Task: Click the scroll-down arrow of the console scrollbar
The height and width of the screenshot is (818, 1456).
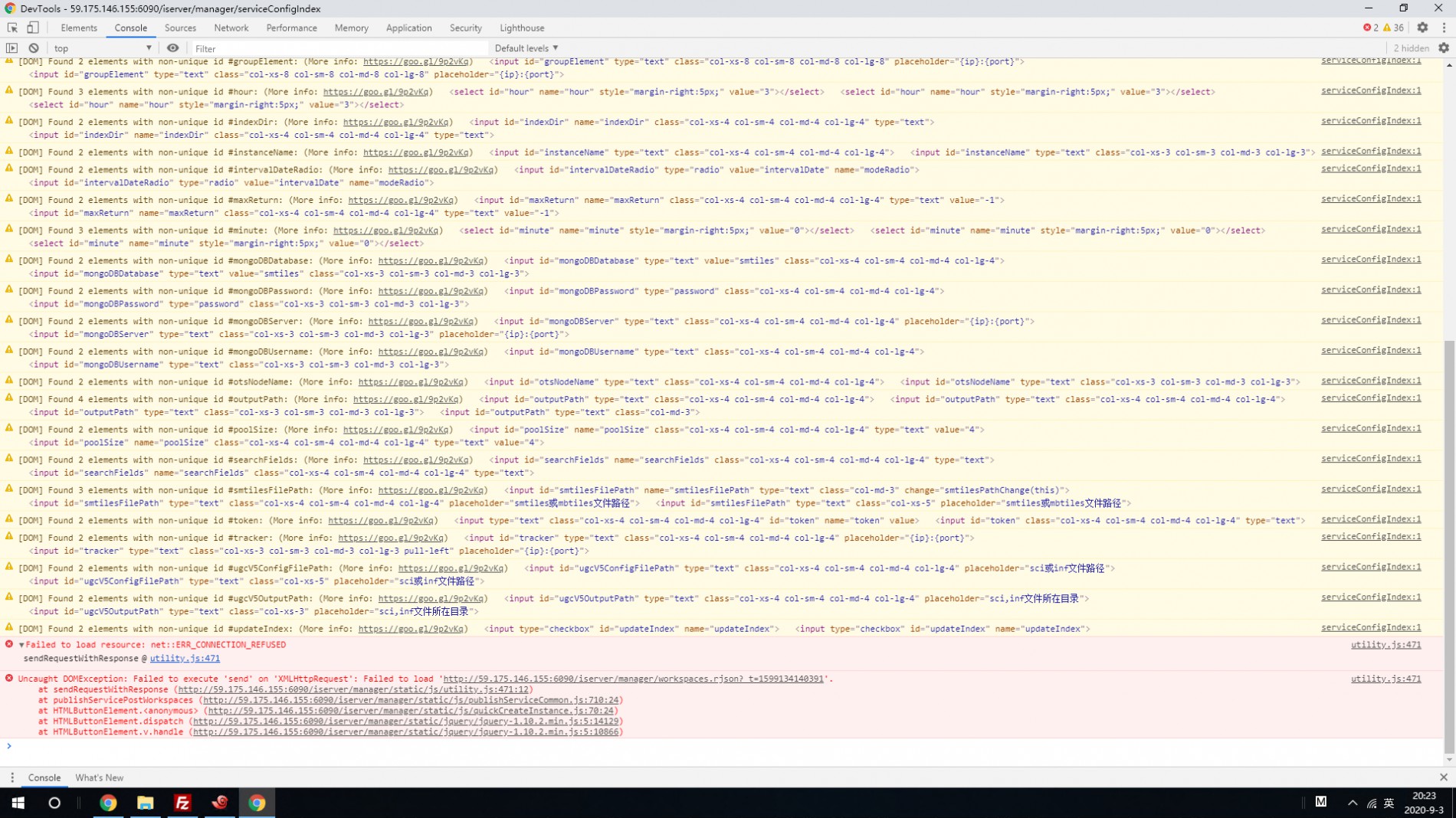Action: pyautogui.click(x=1448, y=760)
